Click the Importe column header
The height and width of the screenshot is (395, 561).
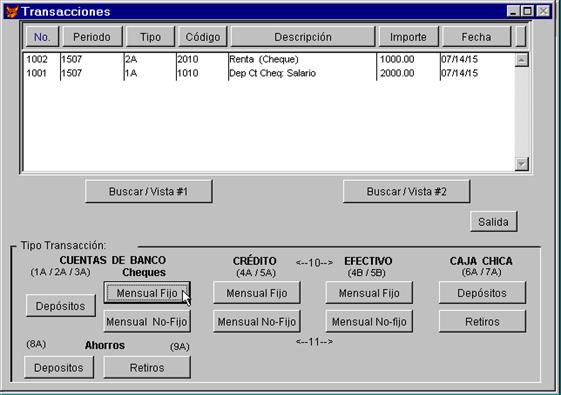click(x=409, y=37)
